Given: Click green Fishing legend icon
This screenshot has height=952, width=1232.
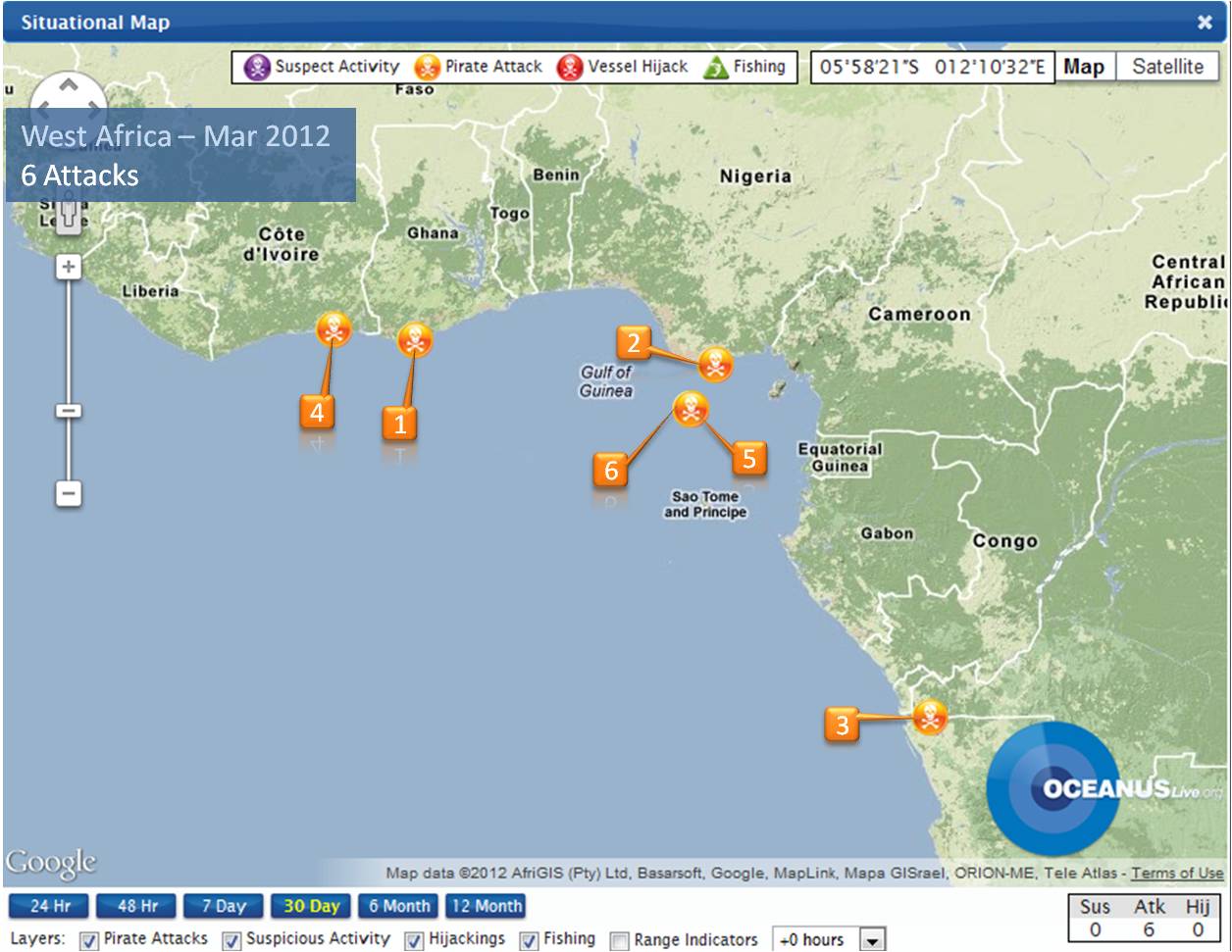Looking at the screenshot, I should click(x=715, y=68).
